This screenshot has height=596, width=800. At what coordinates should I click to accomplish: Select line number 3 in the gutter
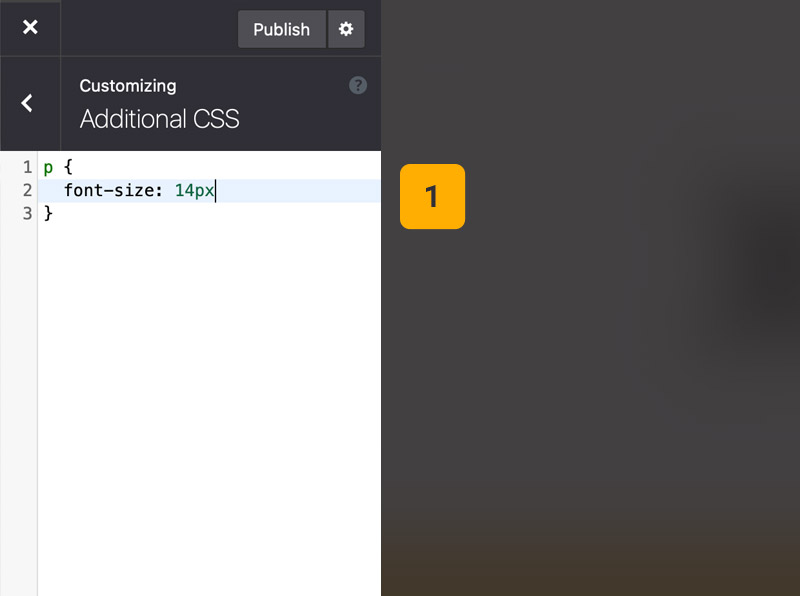[x=27, y=213]
